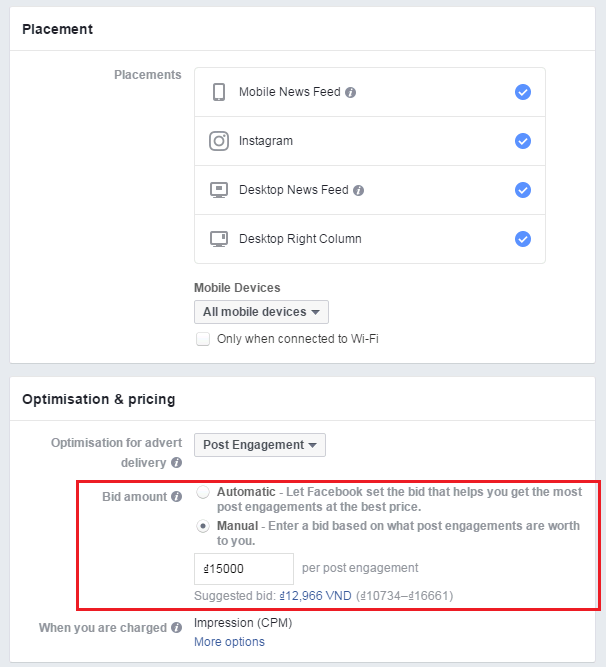Click the Bid amount info icon

pos(177,497)
